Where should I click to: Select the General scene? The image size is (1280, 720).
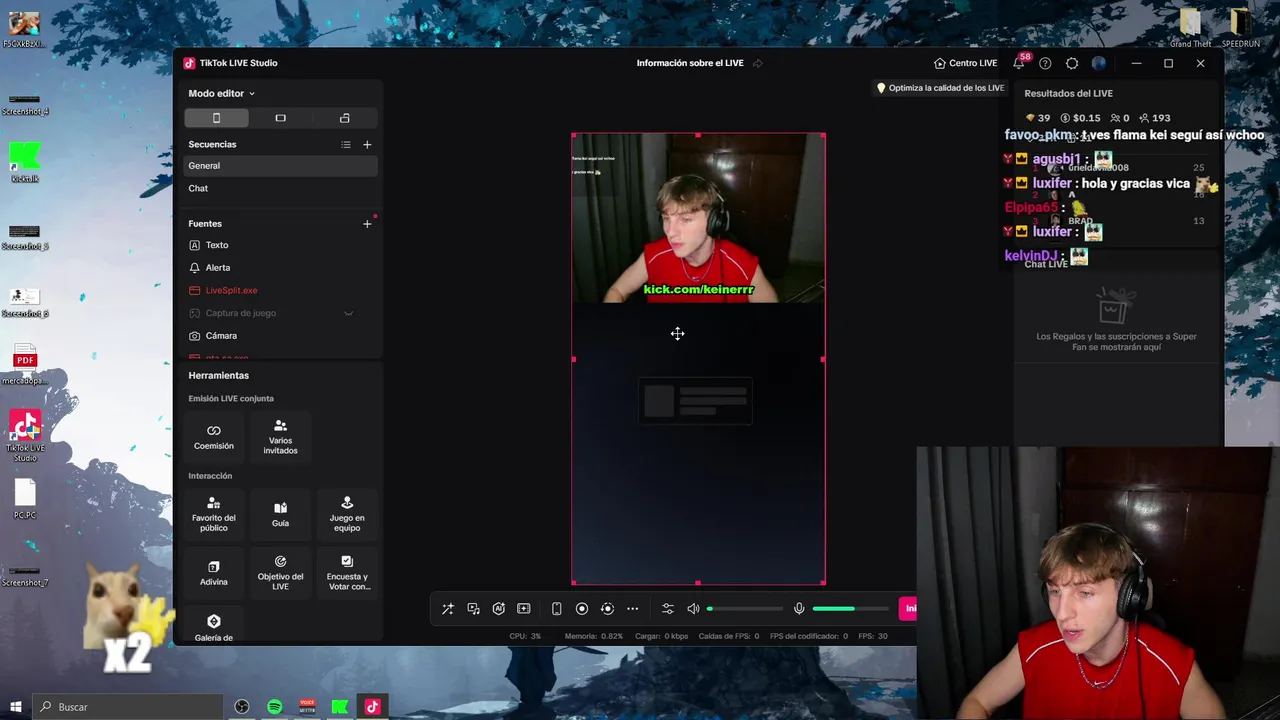280,166
